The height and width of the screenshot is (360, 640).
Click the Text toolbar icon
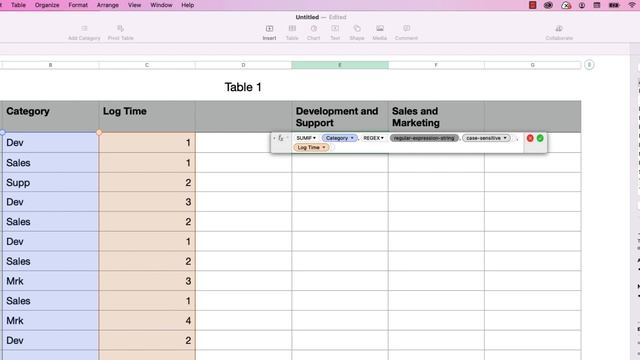(x=335, y=29)
